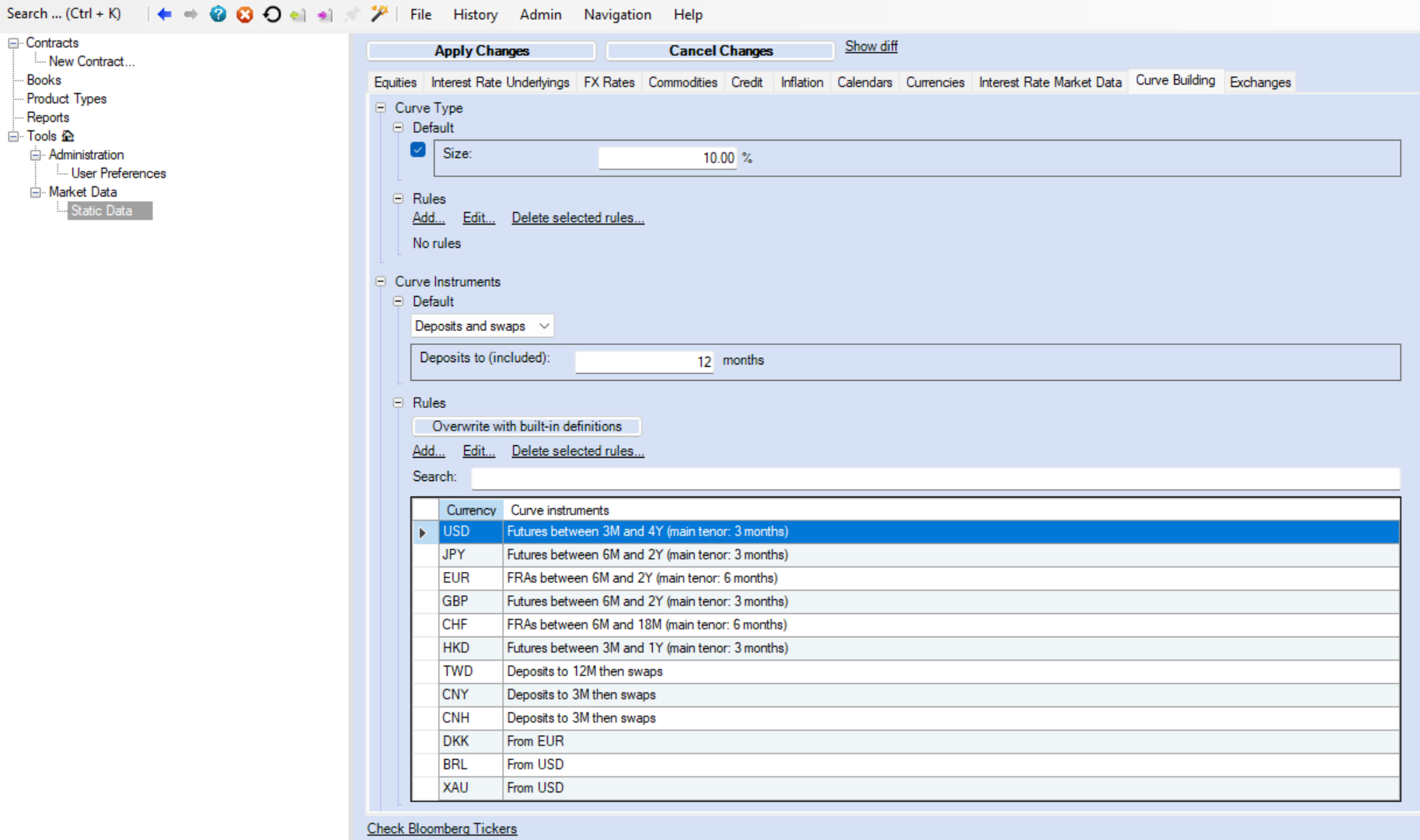The width and height of the screenshot is (1420, 840).
Task: Collapse the Market Data tree node
Action: (x=36, y=192)
